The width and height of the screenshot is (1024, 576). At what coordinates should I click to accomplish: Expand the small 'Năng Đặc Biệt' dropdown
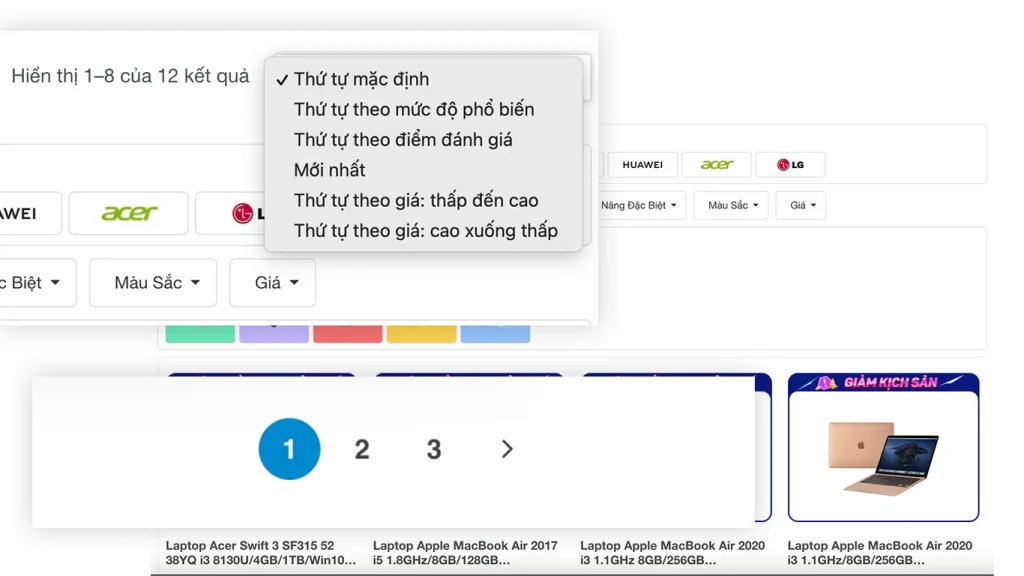638,206
